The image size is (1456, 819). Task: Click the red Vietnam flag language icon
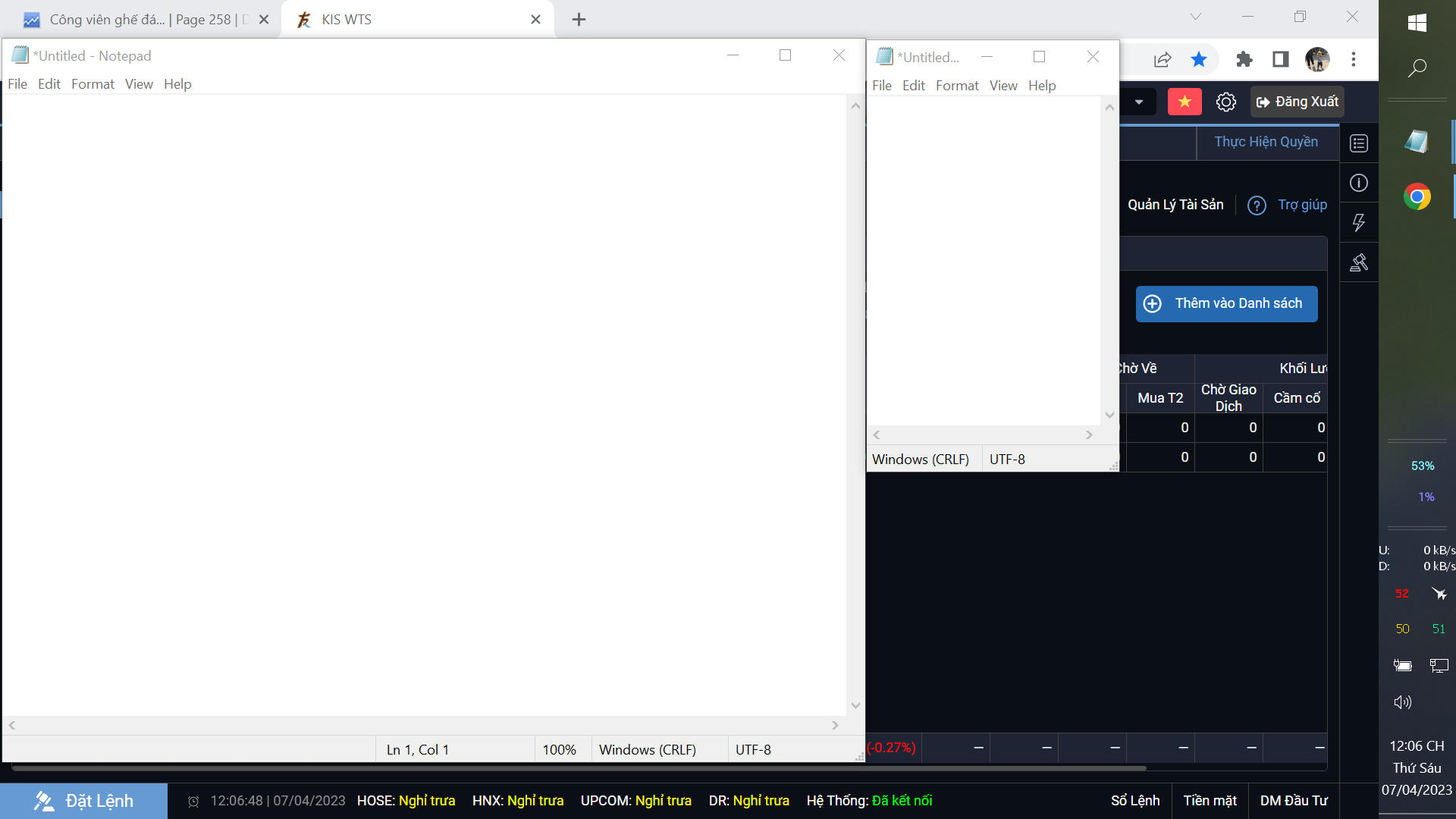click(x=1185, y=102)
